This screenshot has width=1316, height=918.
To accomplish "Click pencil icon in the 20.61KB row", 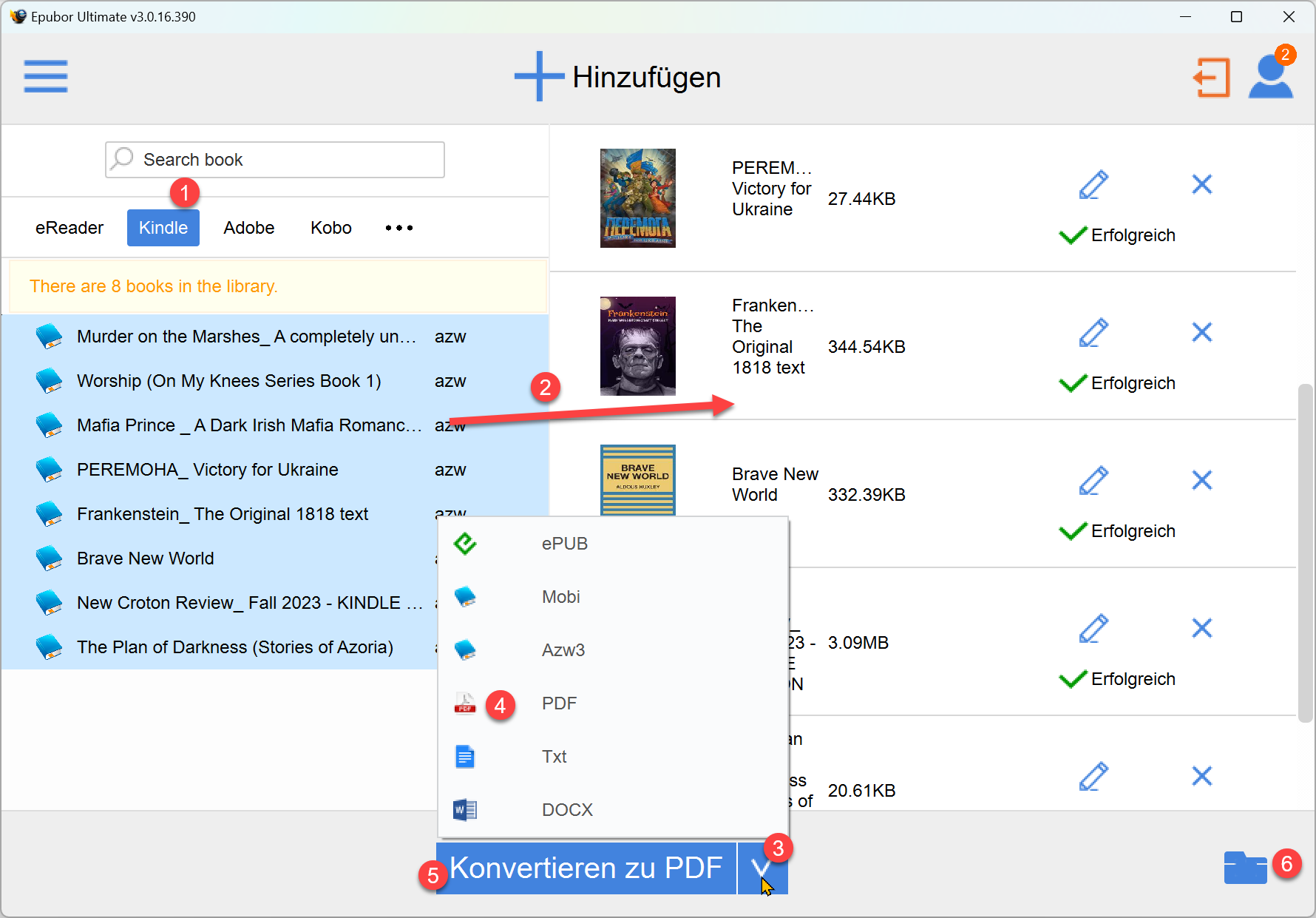I will click(1093, 776).
